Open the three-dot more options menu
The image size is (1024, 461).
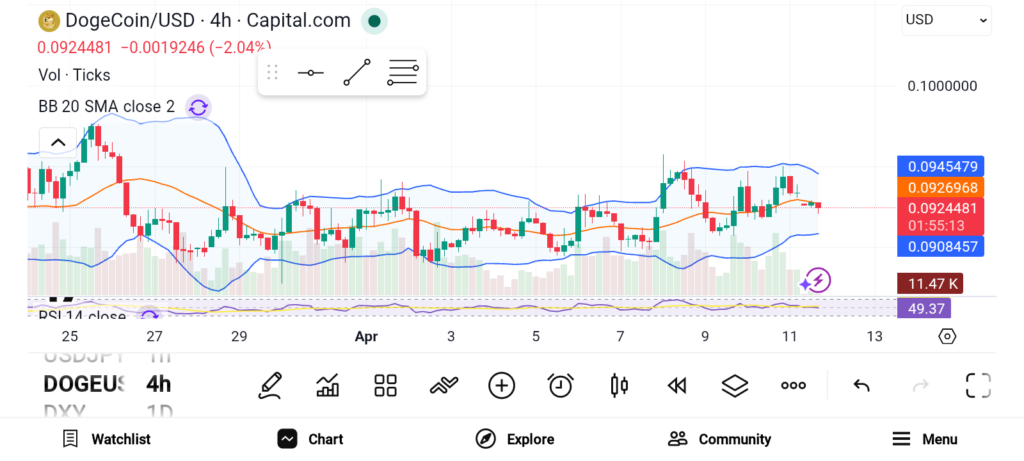793,385
